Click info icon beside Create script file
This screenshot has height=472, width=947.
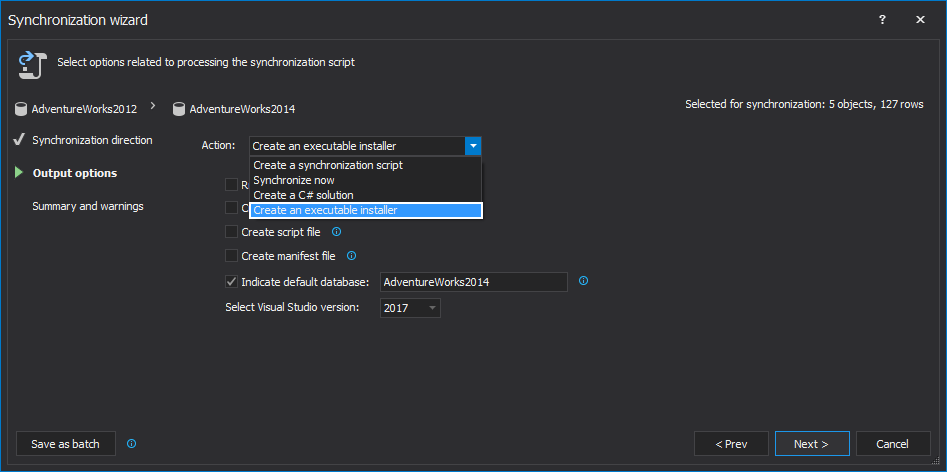point(336,232)
